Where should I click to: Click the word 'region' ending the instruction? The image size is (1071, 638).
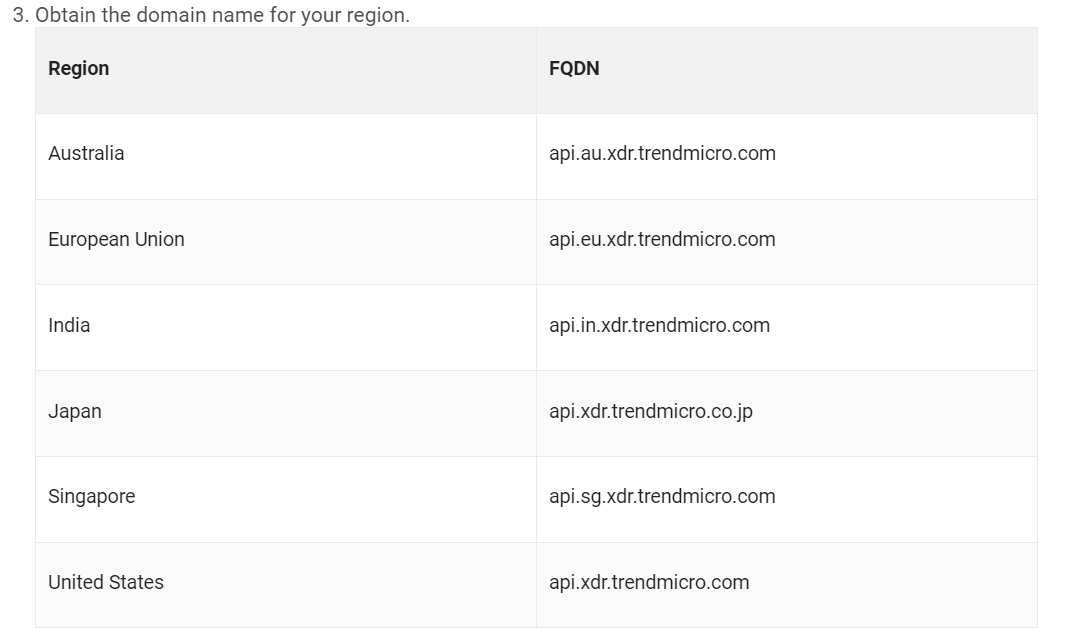(x=378, y=15)
